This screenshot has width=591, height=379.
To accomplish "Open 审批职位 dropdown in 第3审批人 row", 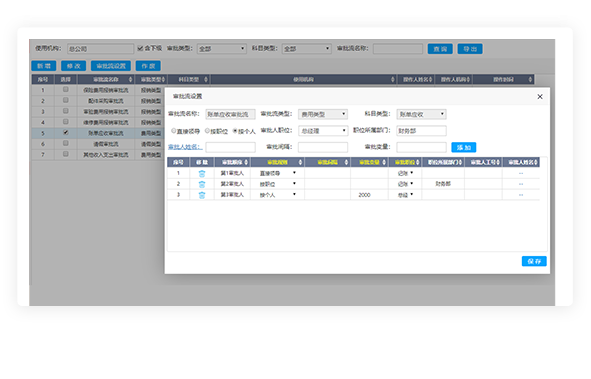I will click(x=406, y=195).
